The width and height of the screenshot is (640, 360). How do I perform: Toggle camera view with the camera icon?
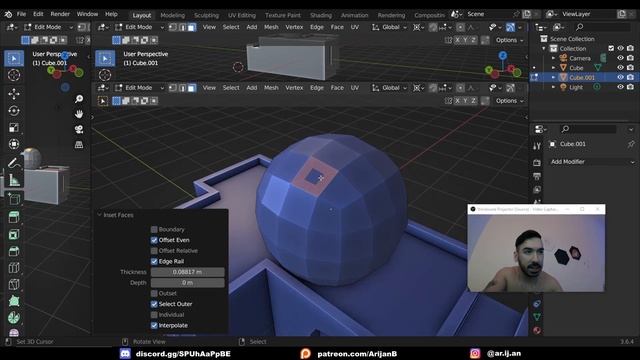click(79, 129)
